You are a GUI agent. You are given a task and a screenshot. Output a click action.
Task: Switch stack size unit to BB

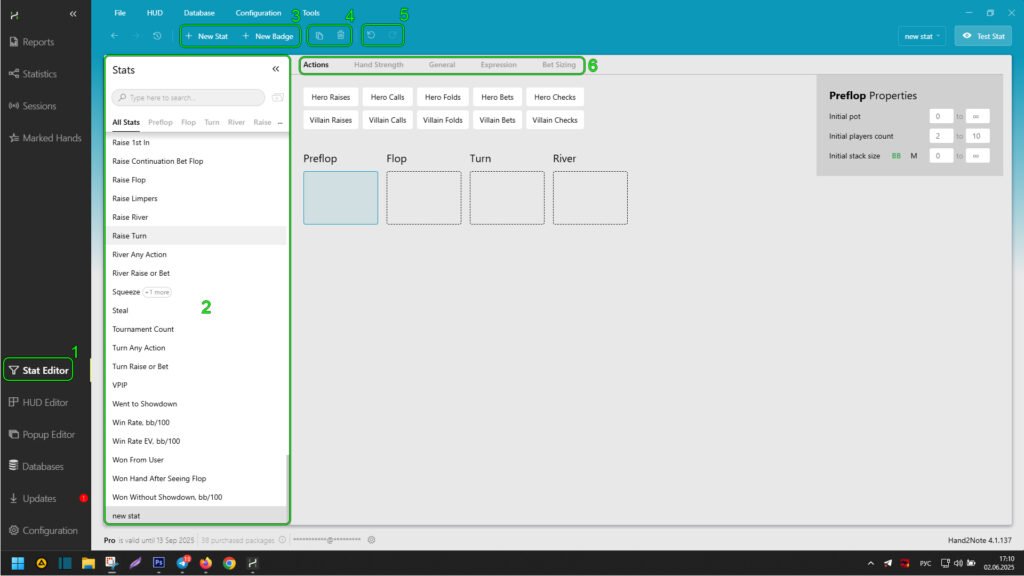click(897, 156)
